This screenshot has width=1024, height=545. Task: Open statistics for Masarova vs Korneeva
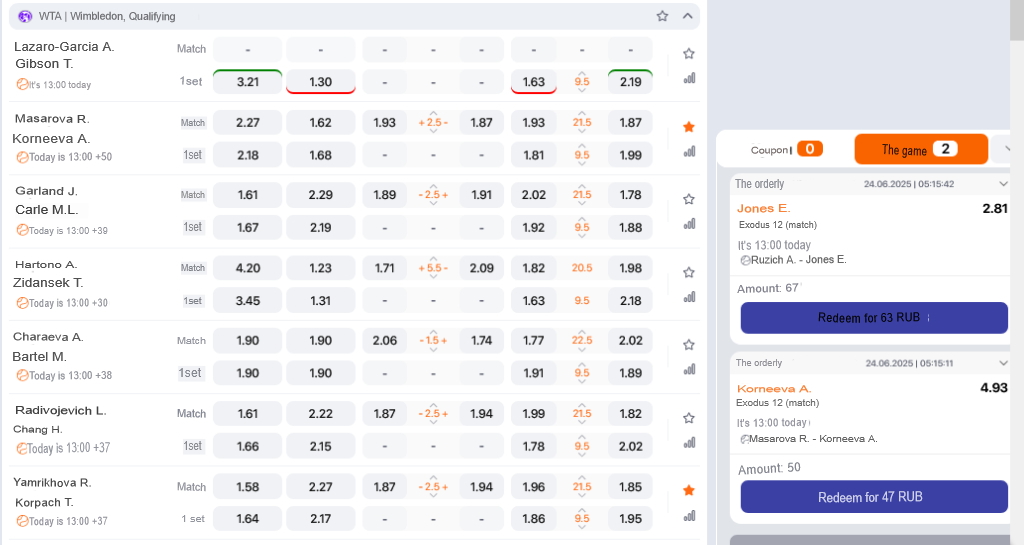point(689,151)
